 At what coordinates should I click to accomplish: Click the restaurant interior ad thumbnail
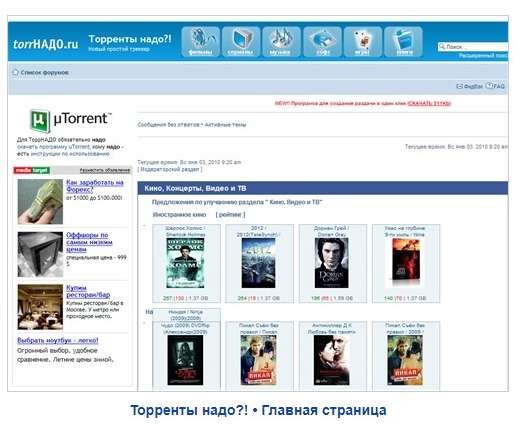click(40, 307)
